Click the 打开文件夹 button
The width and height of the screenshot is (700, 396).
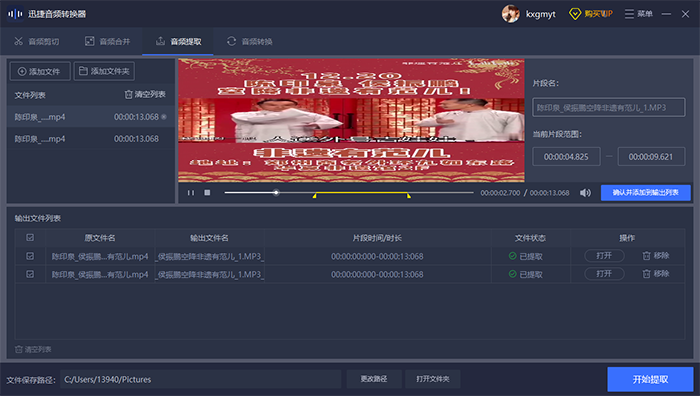pos(433,379)
